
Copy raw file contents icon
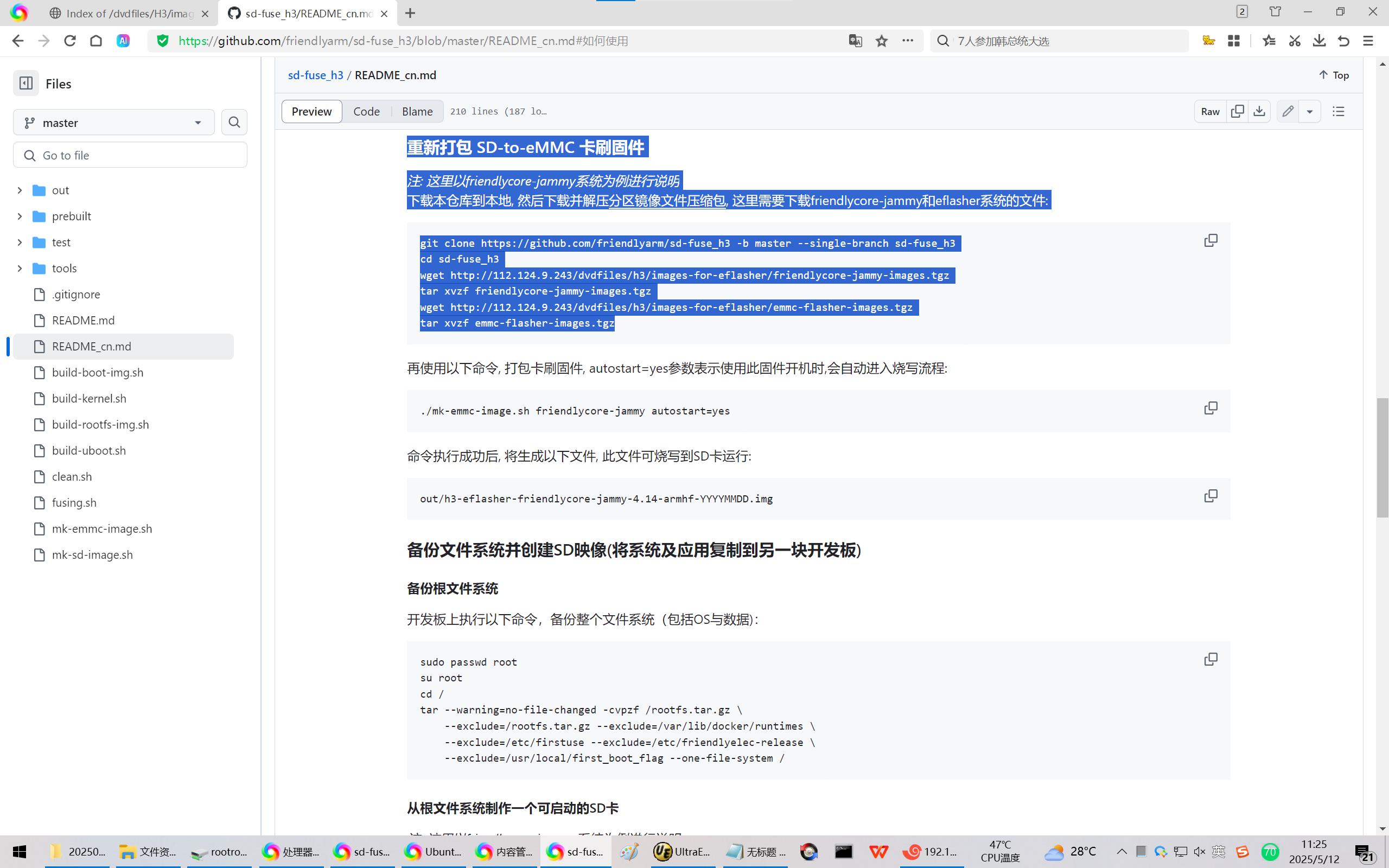coord(1238,111)
